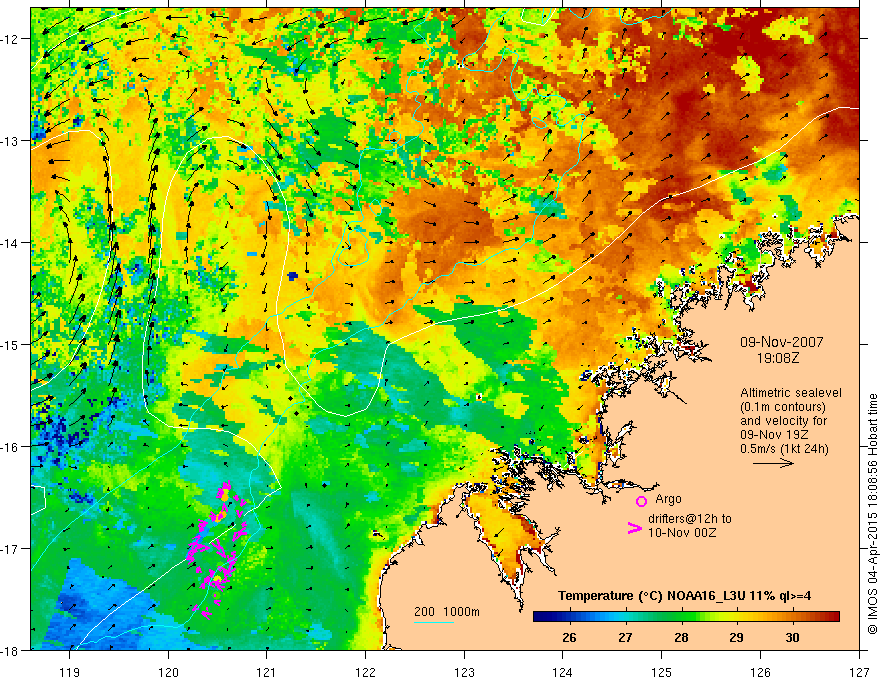Click the latitude axis label -15
The height and width of the screenshot is (680, 880).
click(x=11, y=345)
